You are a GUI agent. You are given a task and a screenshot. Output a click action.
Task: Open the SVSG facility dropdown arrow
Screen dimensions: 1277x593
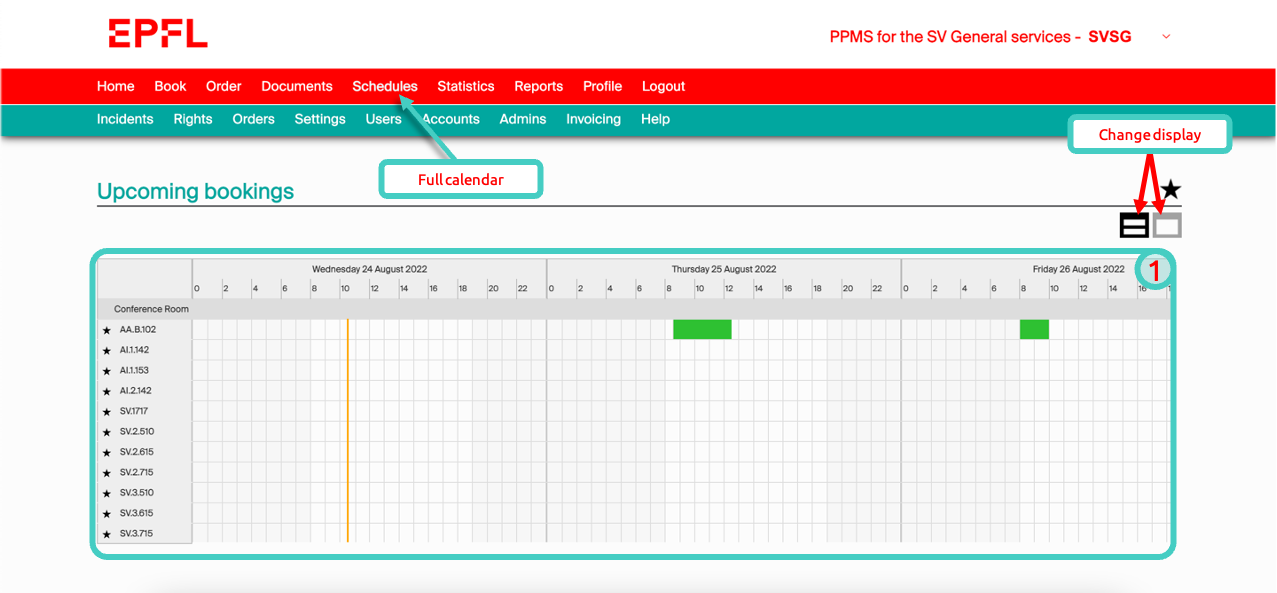[x=1165, y=37]
